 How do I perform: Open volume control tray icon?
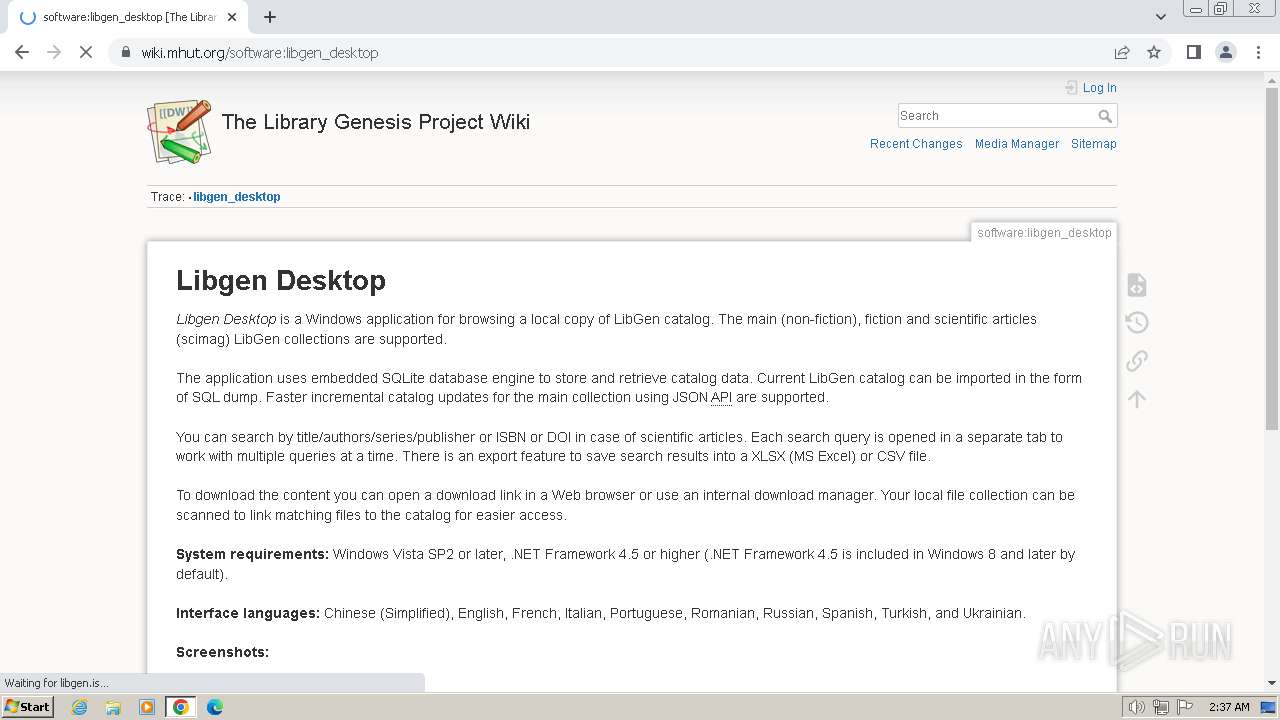pos(1137,707)
